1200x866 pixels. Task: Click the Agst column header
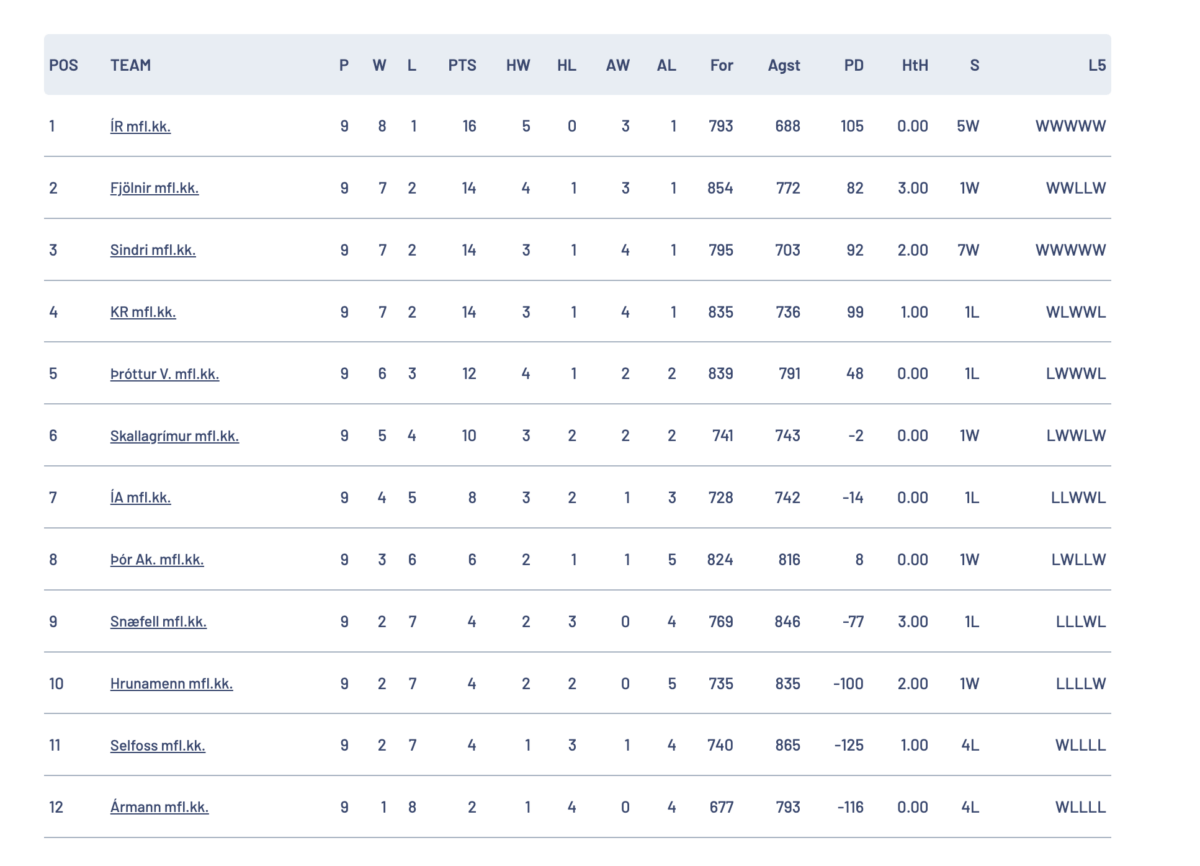784,65
